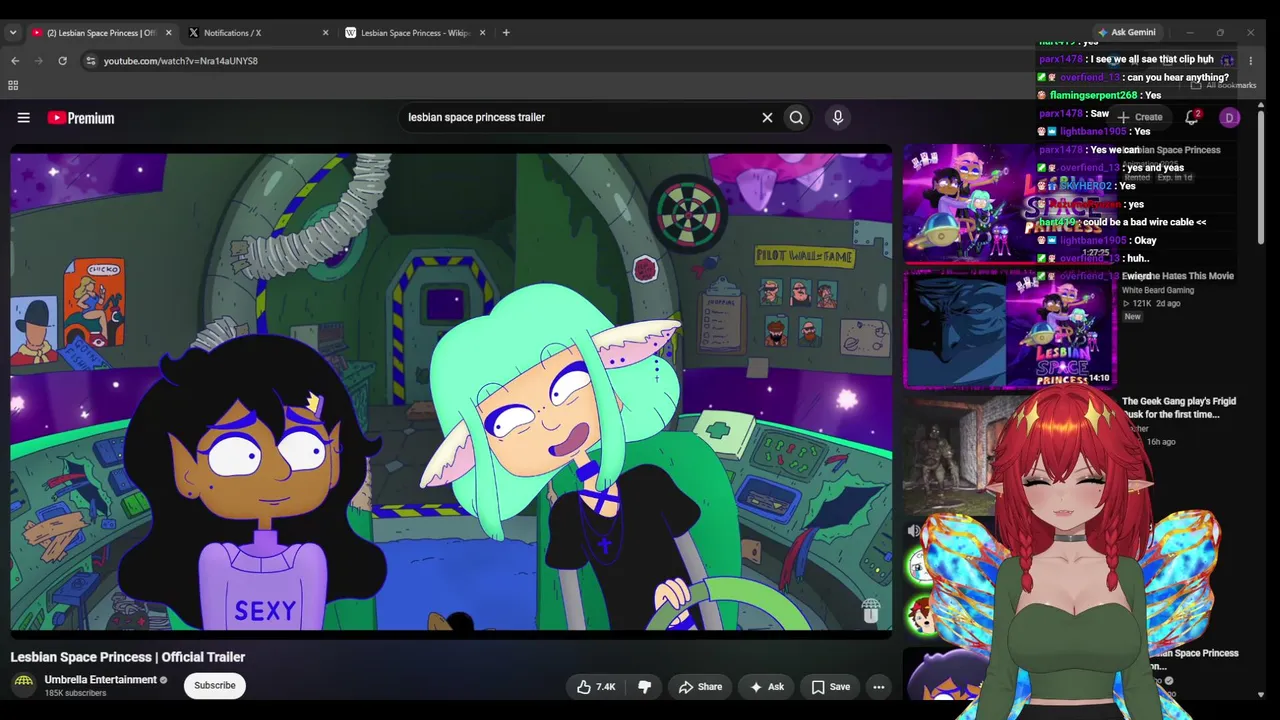
Task: Reload the YouTube page
Action: (62, 61)
